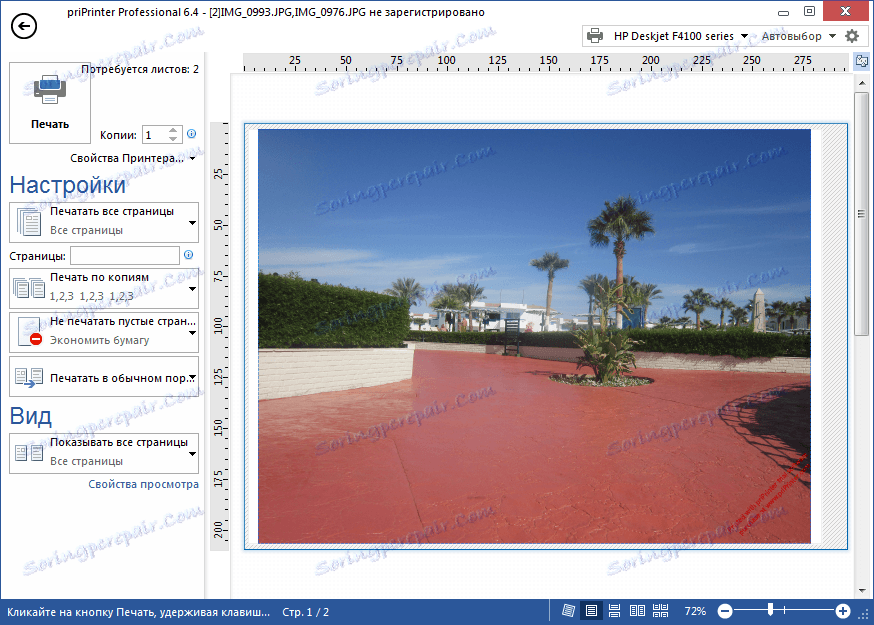This screenshot has height=625, width=874.
Task: Zoom out with the minus button
Action: [x=725, y=612]
